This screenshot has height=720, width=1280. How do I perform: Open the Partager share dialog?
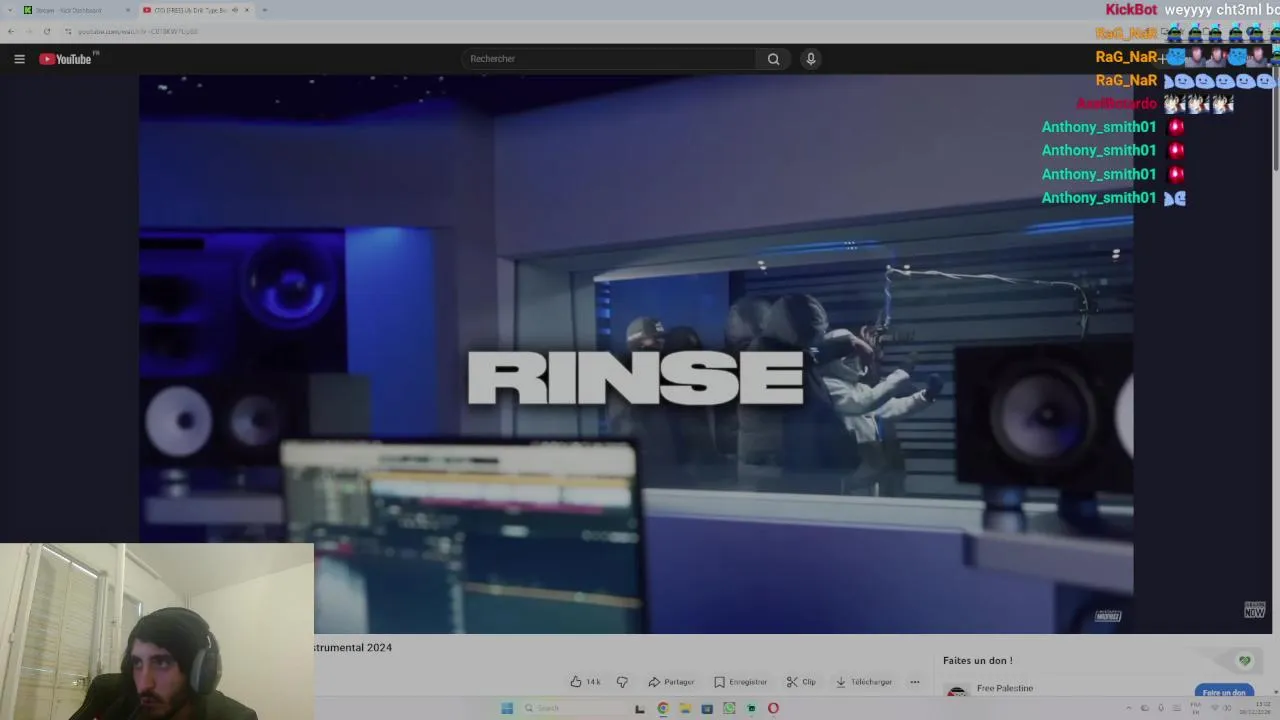click(671, 682)
